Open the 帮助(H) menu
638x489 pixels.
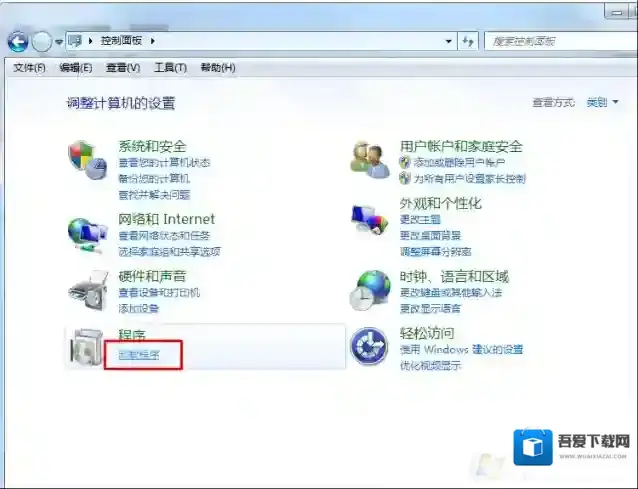pyautogui.click(x=218, y=68)
